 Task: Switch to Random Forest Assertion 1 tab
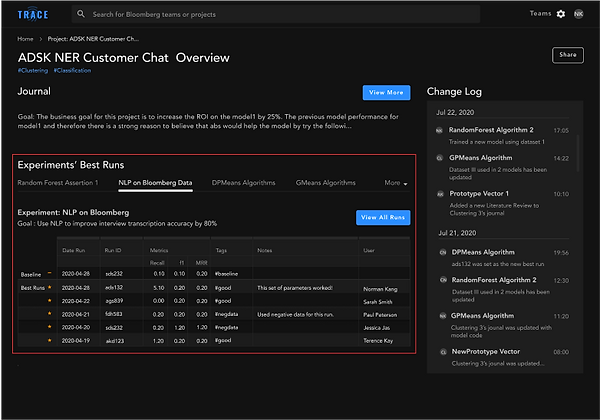(58, 183)
